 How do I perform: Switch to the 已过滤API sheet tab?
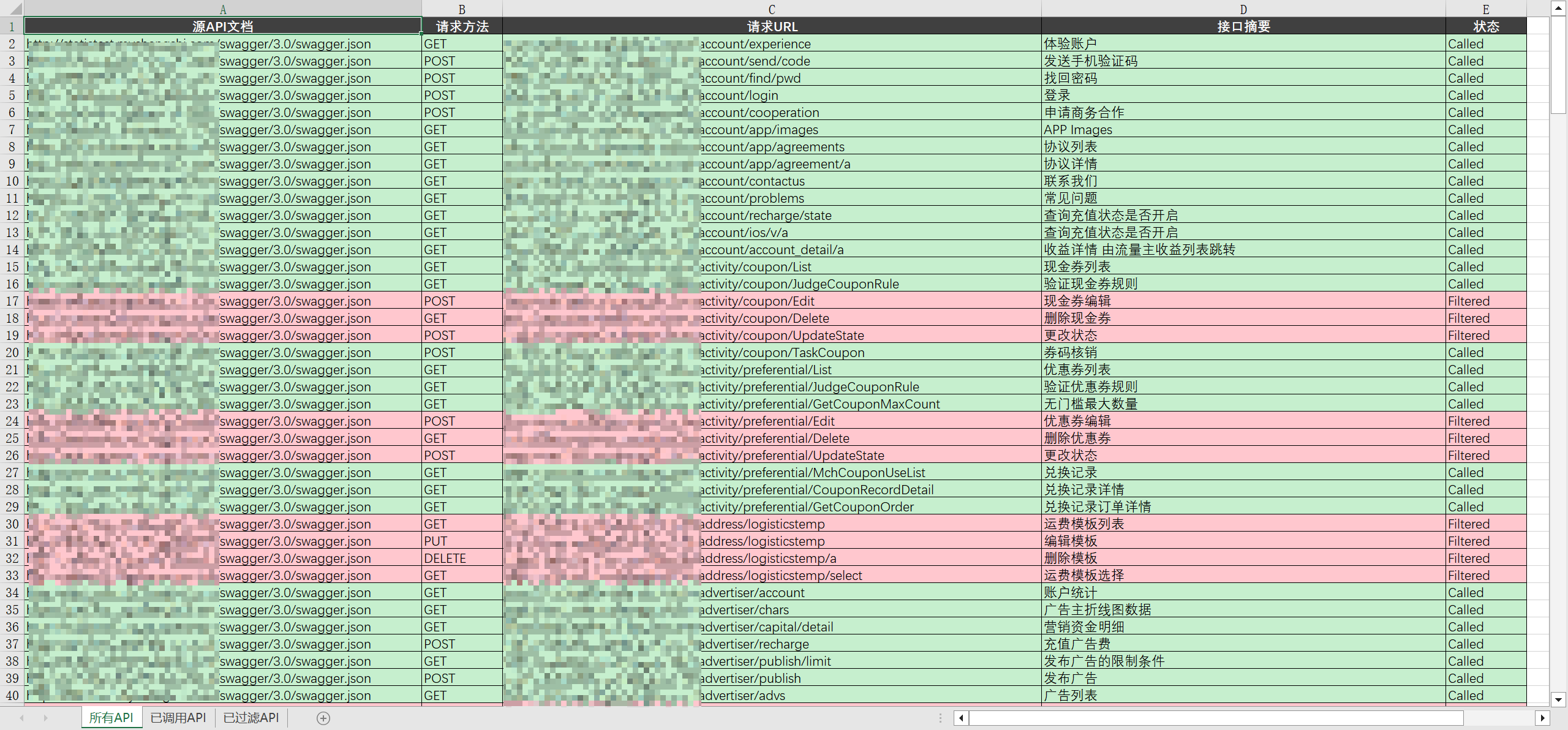(x=251, y=718)
